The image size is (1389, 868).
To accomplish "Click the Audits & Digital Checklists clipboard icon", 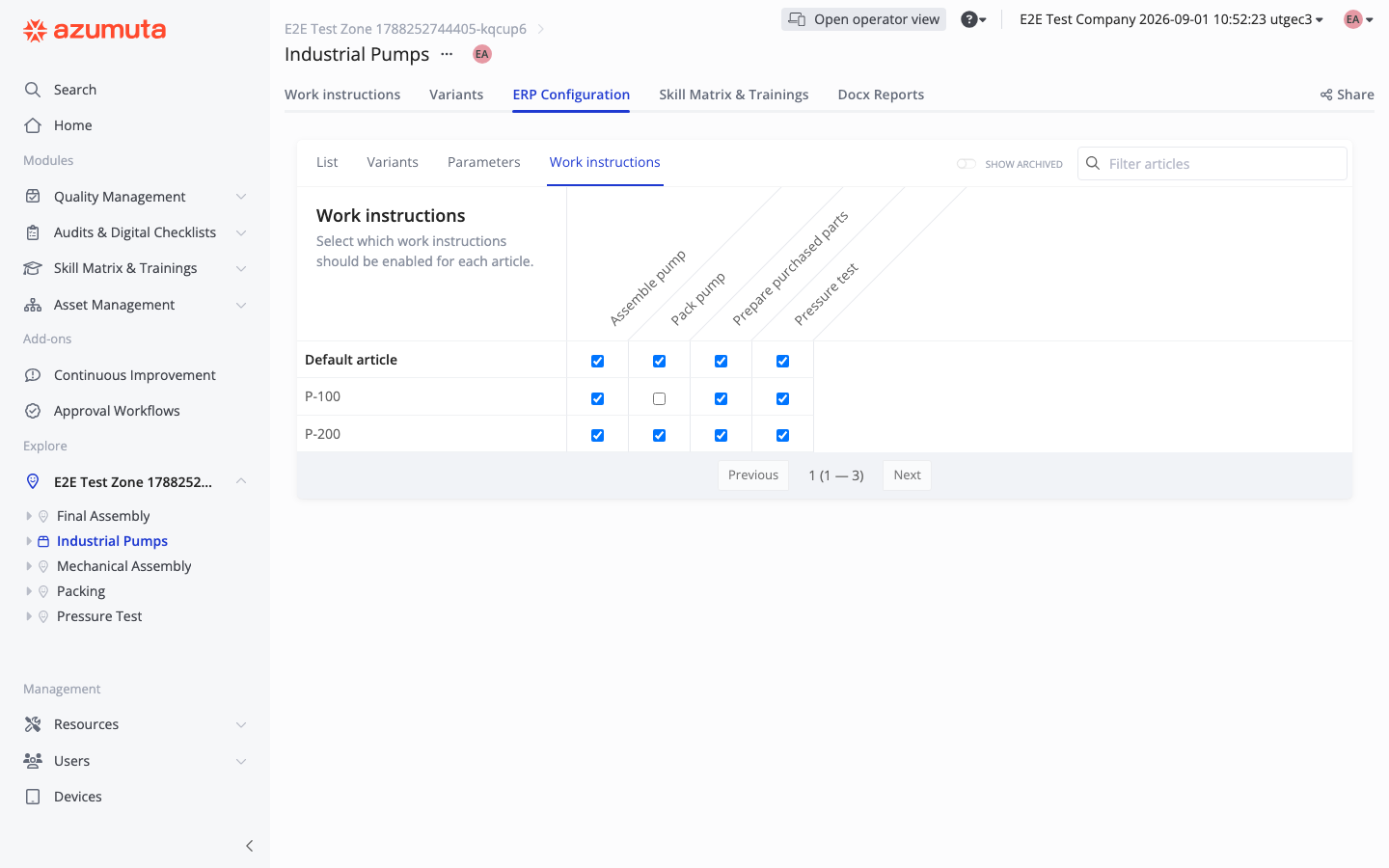I will (x=33, y=232).
